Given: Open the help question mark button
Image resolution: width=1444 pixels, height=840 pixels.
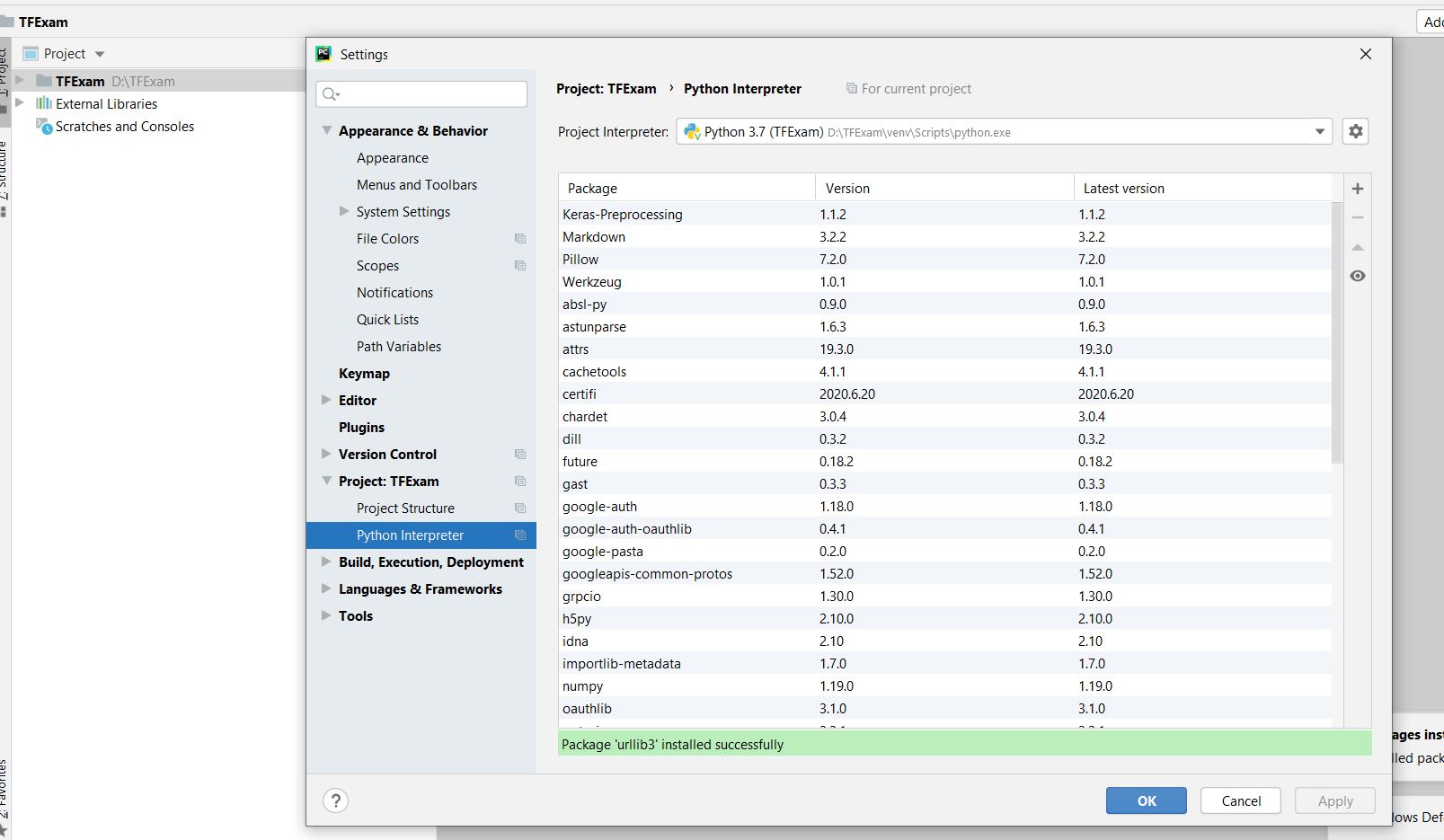Looking at the screenshot, I should [336, 800].
